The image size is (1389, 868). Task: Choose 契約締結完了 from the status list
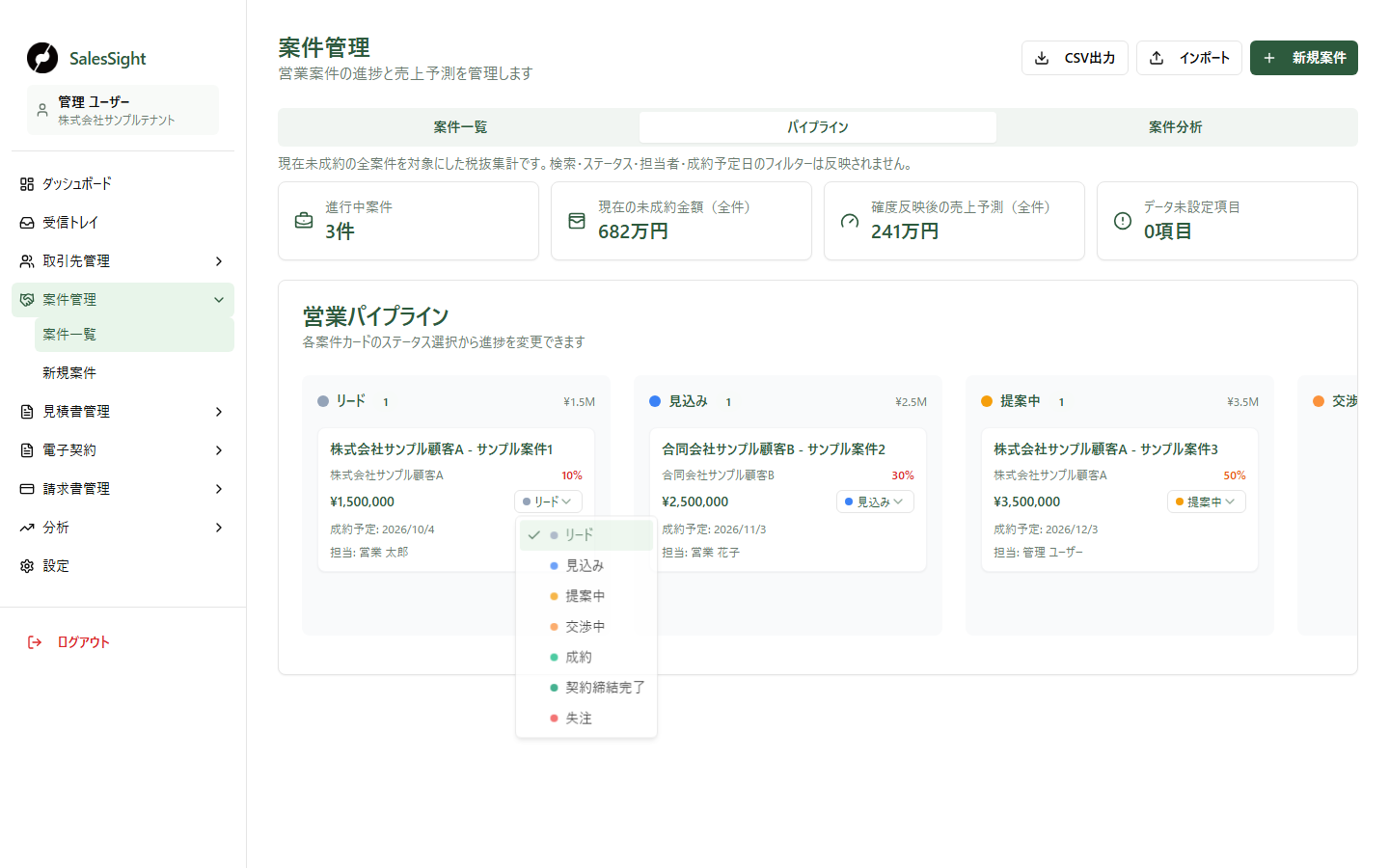point(586,688)
